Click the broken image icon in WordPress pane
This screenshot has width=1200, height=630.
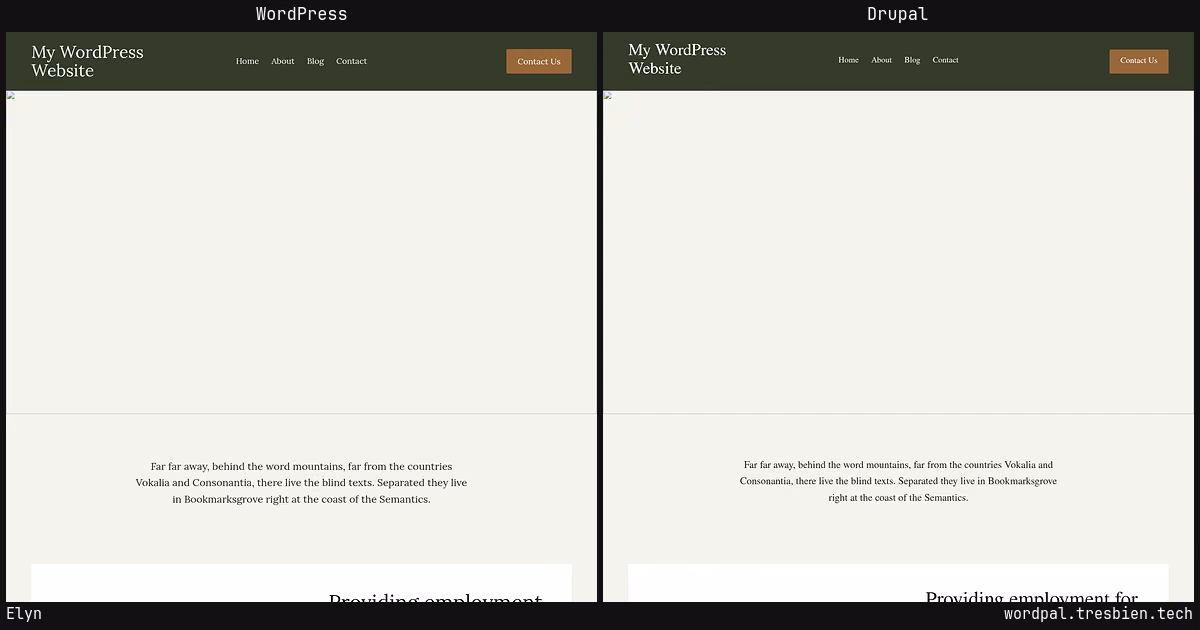pyautogui.click(x=11, y=95)
